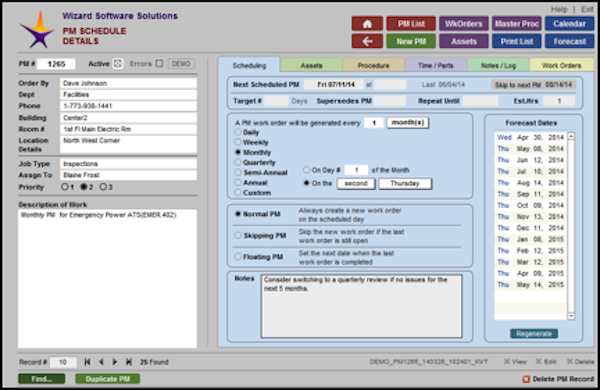This screenshot has width=600, height=390.
Task: Open the month(s) interval dropdown
Action: tap(408, 122)
